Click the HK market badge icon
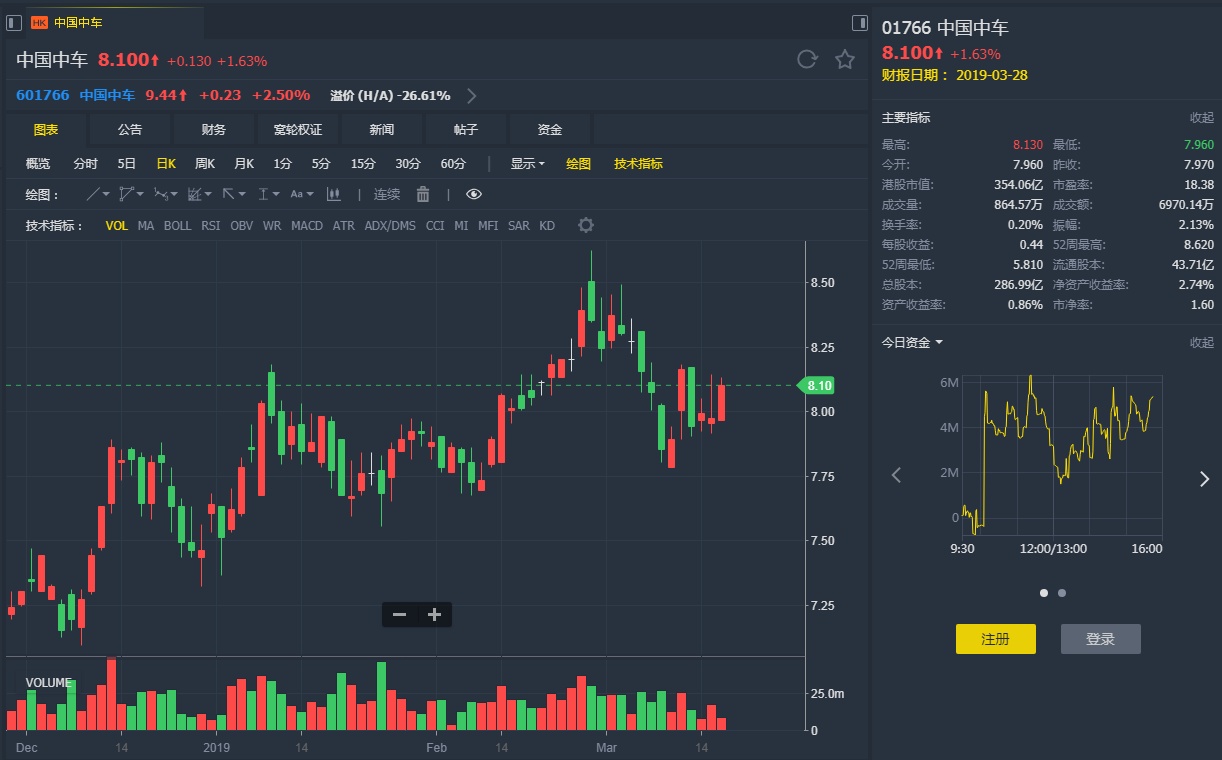1222x760 pixels. (39, 22)
